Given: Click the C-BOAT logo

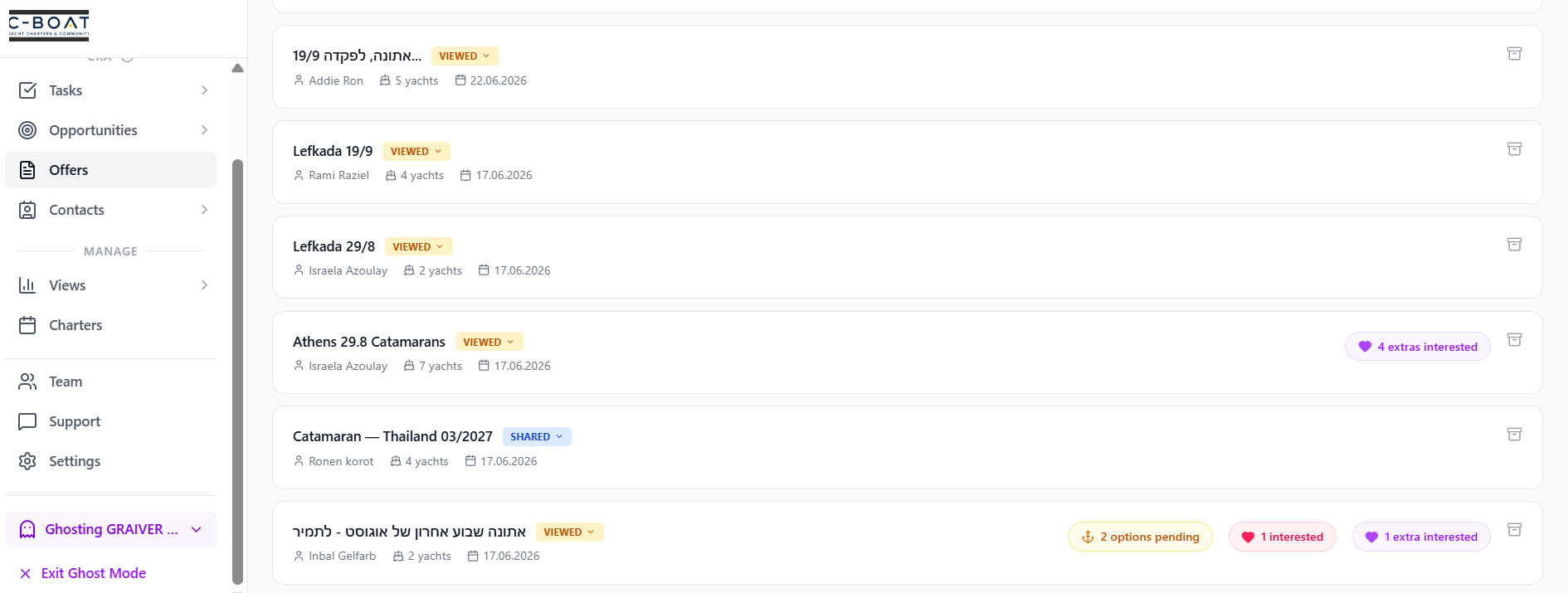Looking at the screenshot, I should coord(49,26).
